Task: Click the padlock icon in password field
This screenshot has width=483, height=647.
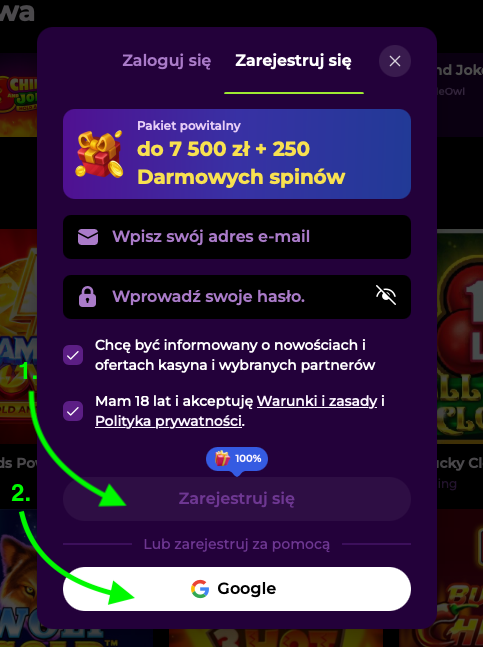Action: pyautogui.click(x=87, y=297)
